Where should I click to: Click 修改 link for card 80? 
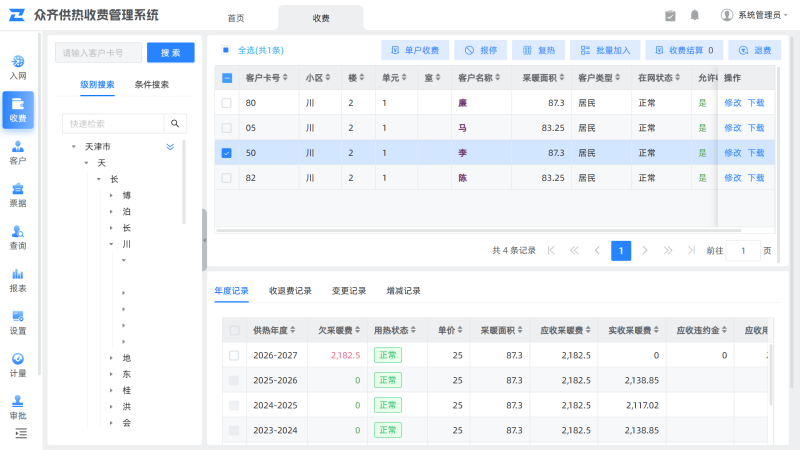coord(733,103)
